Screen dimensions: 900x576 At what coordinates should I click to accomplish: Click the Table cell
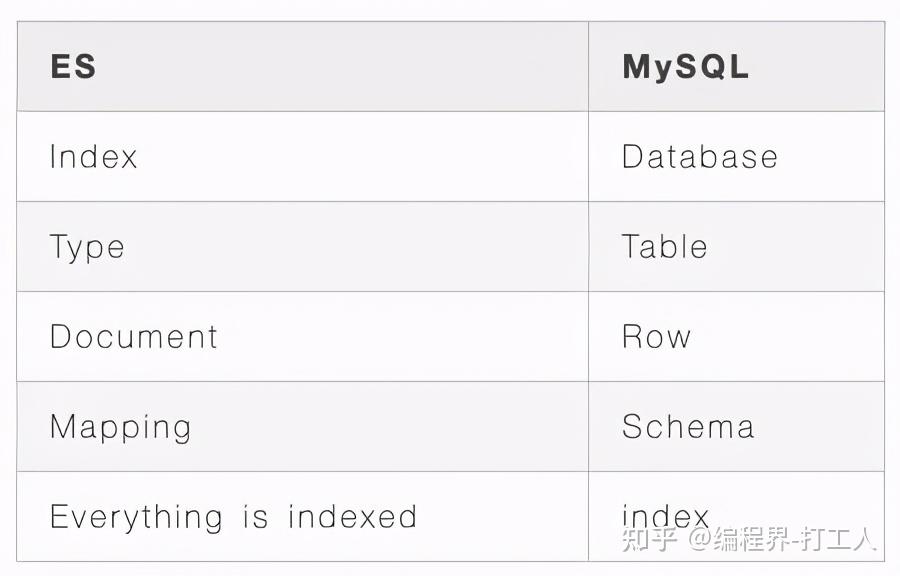click(x=664, y=247)
